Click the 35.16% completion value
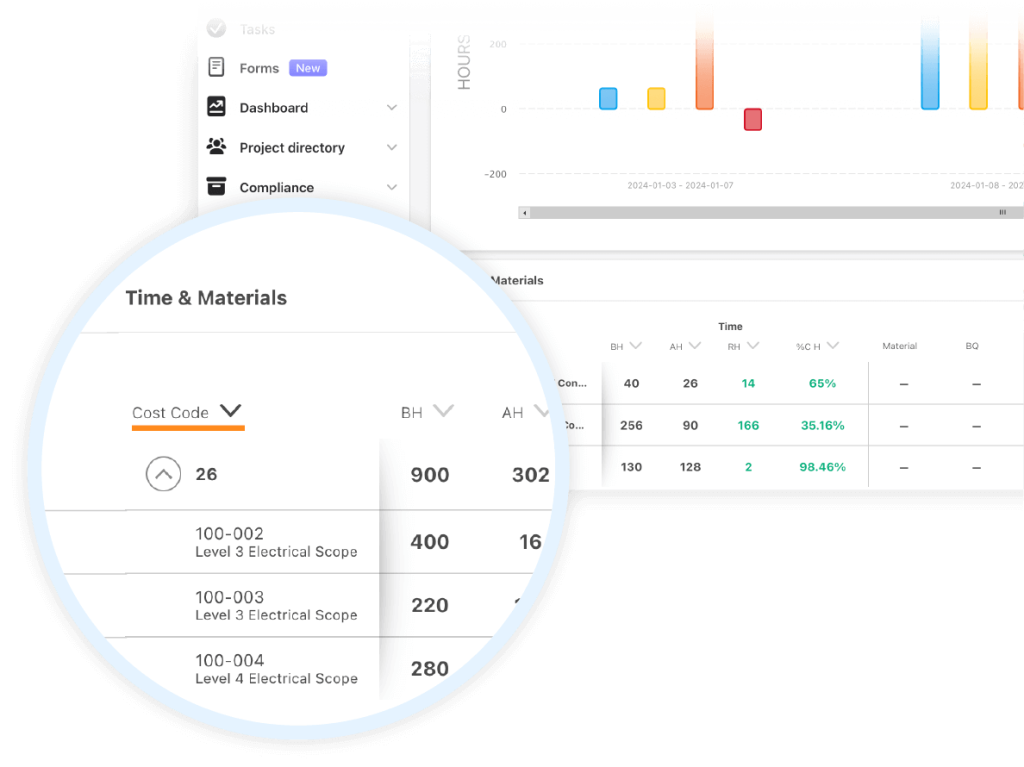Image resolution: width=1024 pixels, height=767 pixels. tap(822, 425)
